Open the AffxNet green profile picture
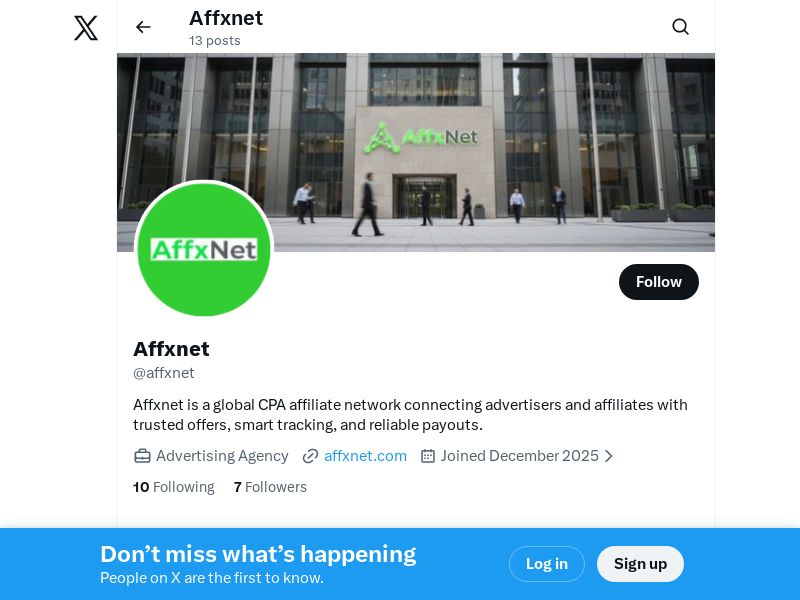 coord(204,249)
